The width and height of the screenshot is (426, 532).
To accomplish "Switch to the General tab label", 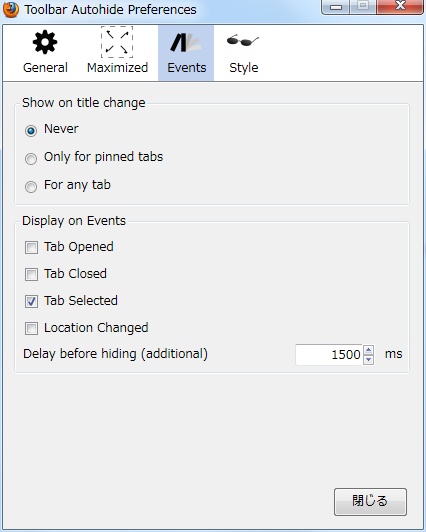I will pos(45,68).
